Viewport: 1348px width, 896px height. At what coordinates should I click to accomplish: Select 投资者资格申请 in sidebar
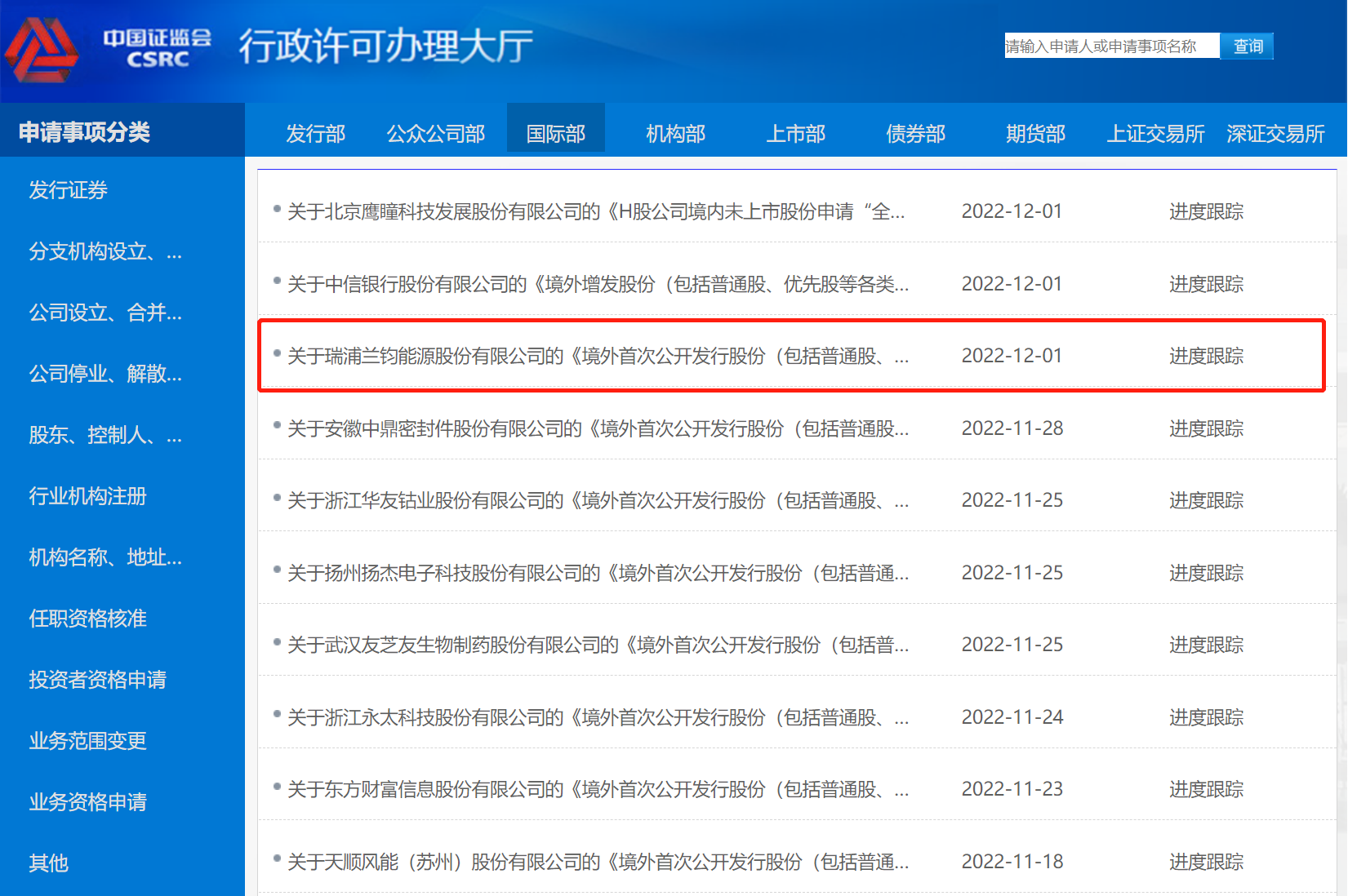click(97, 680)
